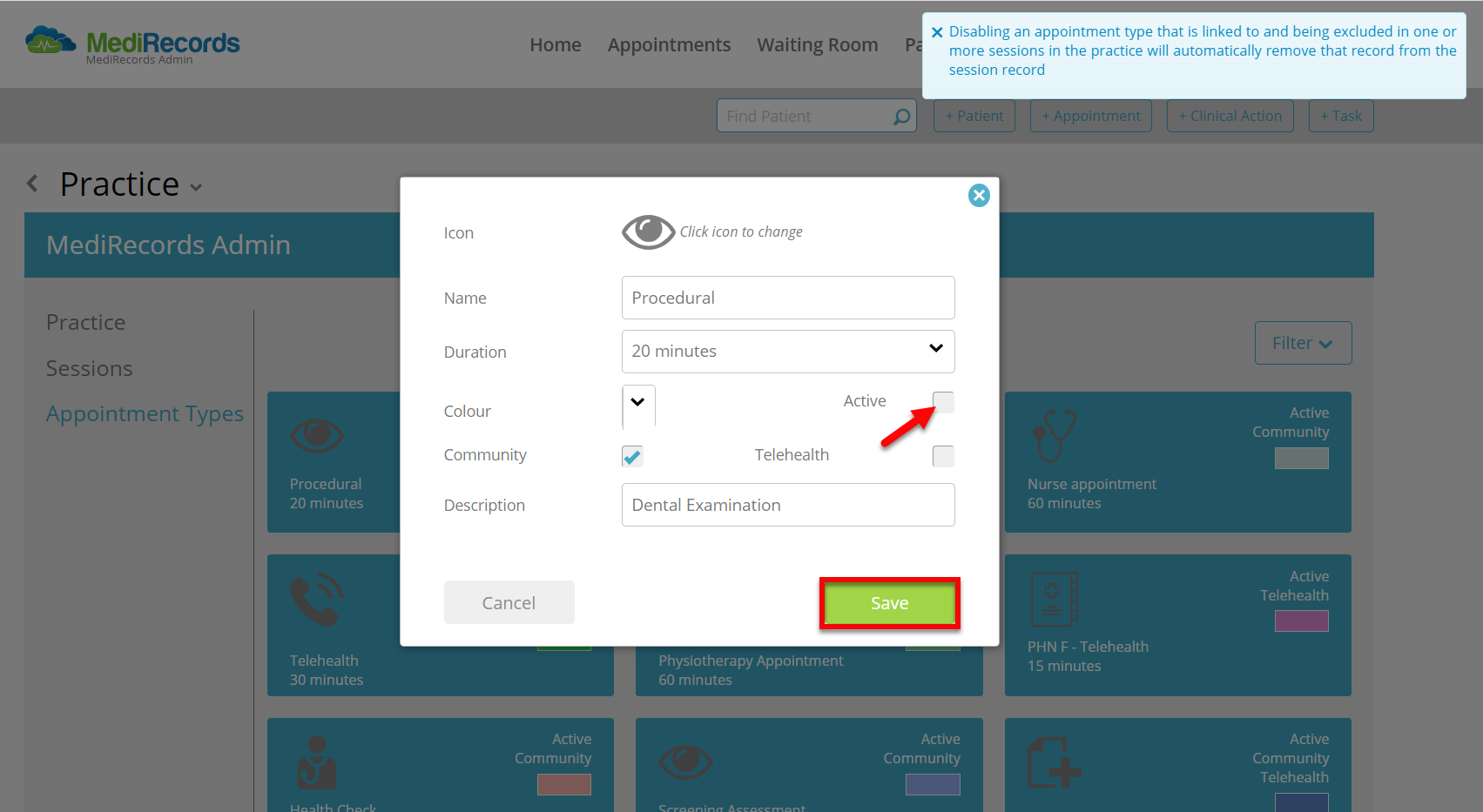Viewport: 1483px width, 812px height.
Task: Click the eye icon to change it
Action: tap(648, 232)
